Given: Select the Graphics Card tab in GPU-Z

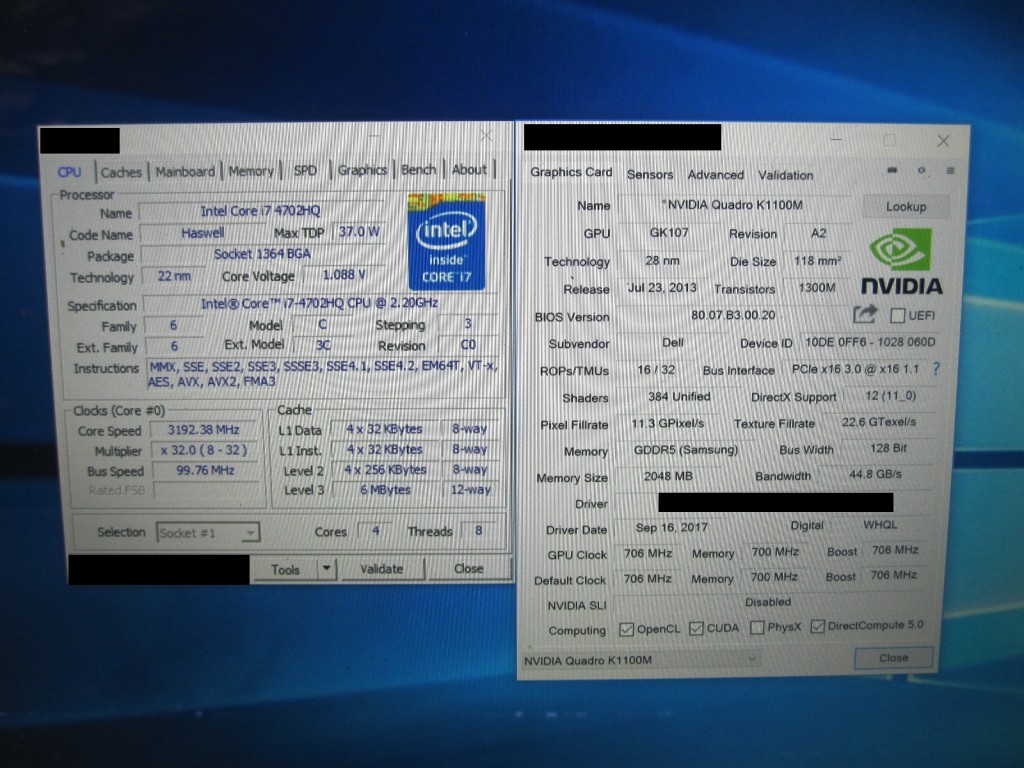Looking at the screenshot, I should point(571,172).
